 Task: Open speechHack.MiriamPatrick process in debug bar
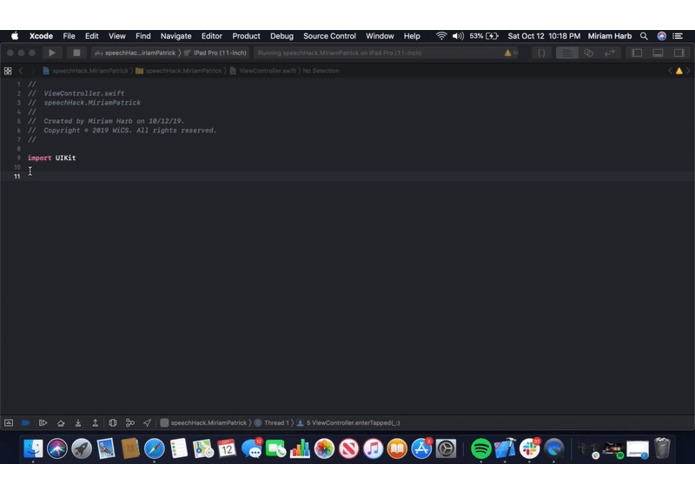tap(203, 423)
